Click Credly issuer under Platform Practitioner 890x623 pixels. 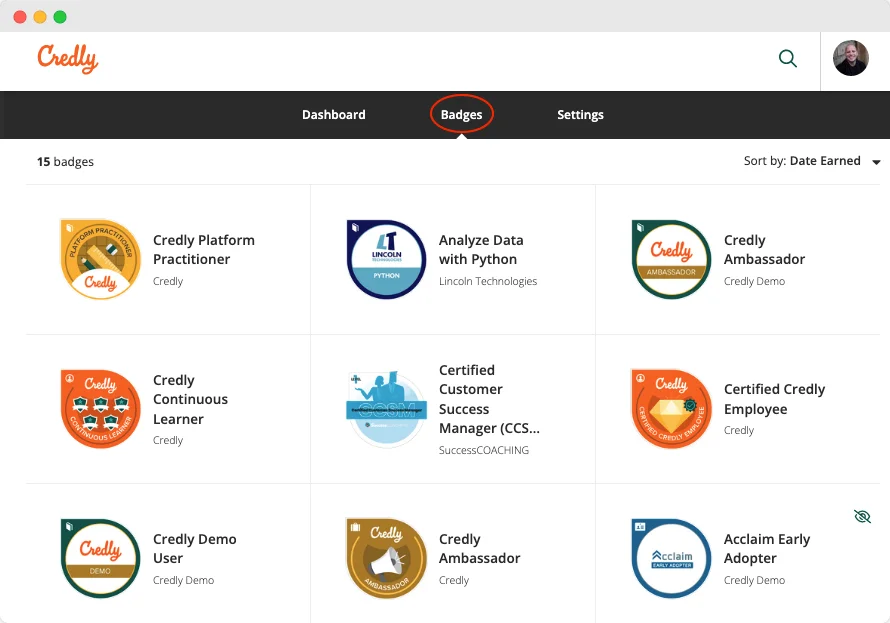168,281
